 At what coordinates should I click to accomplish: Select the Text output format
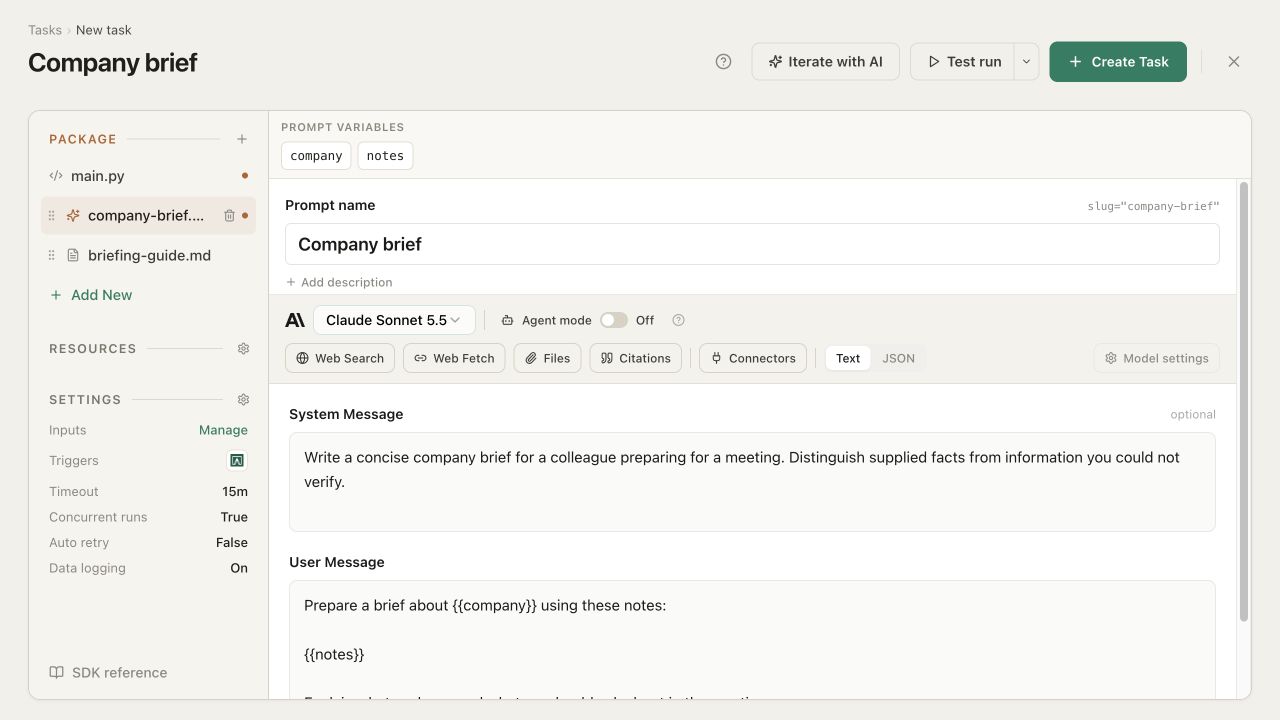coord(848,358)
